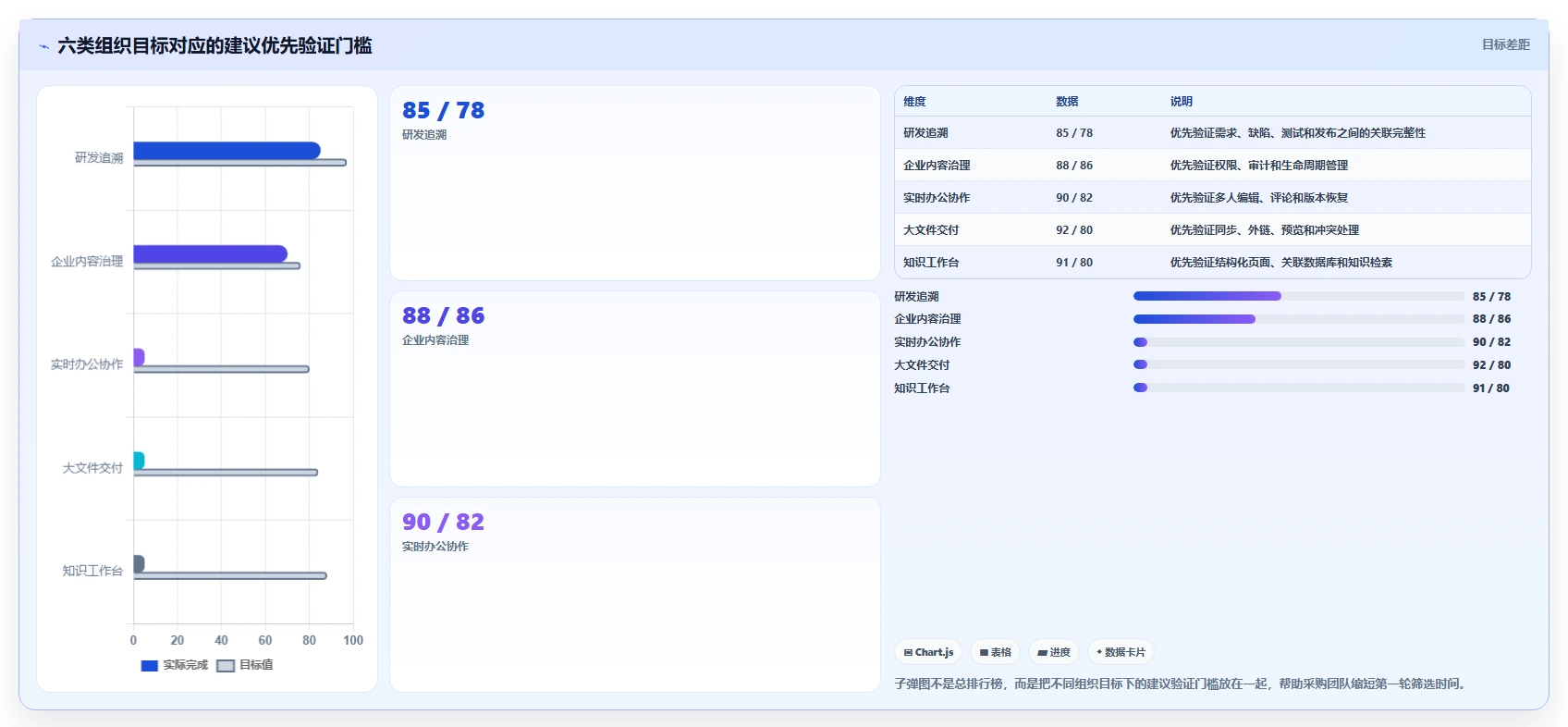Open the 90 / 82 实时办公协作 data card
This screenshot has width=1568, height=727.
(x=635, y=595)
